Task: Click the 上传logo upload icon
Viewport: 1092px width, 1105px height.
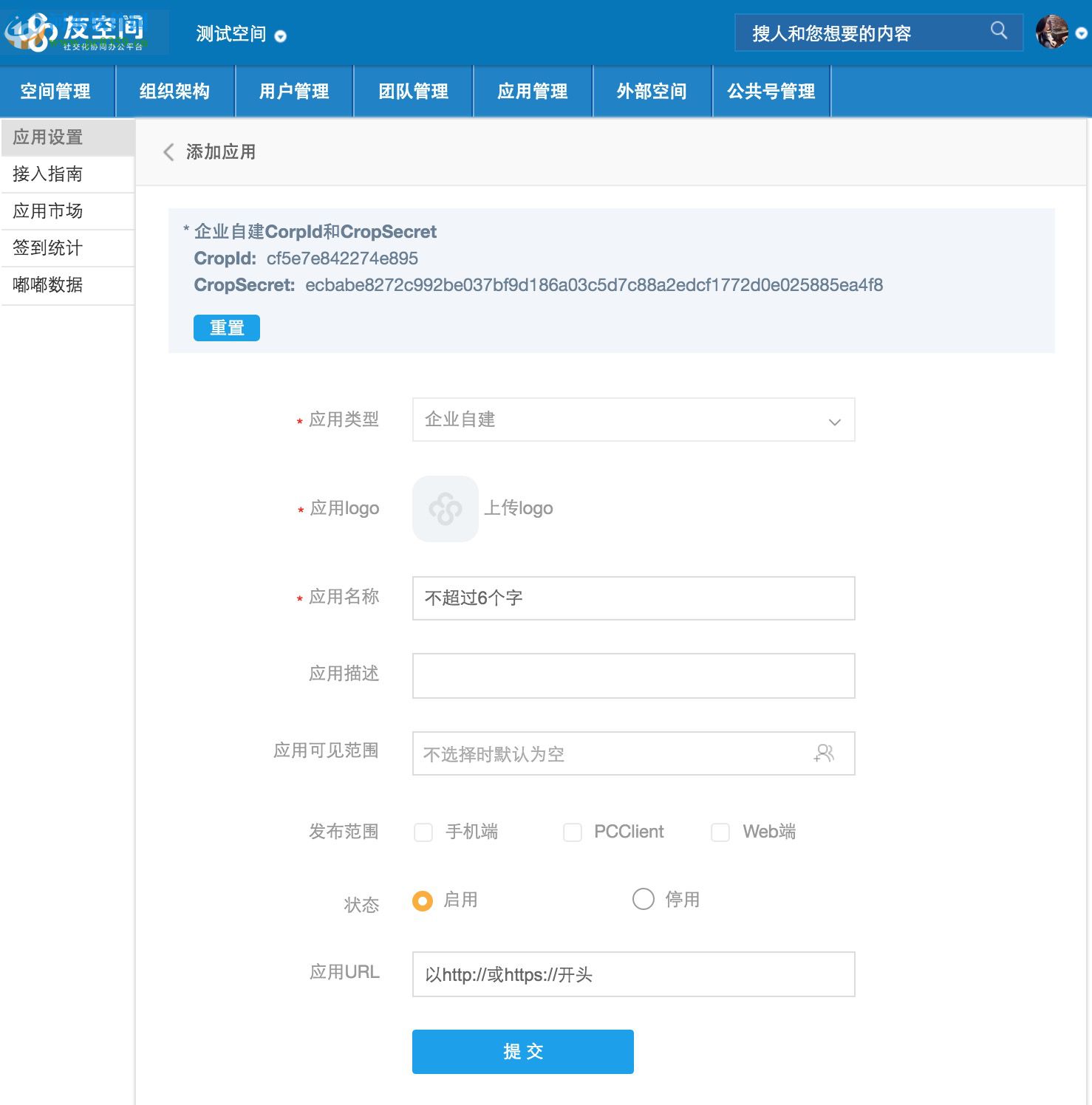Action: pyautogui.click(x=444, y=508)
